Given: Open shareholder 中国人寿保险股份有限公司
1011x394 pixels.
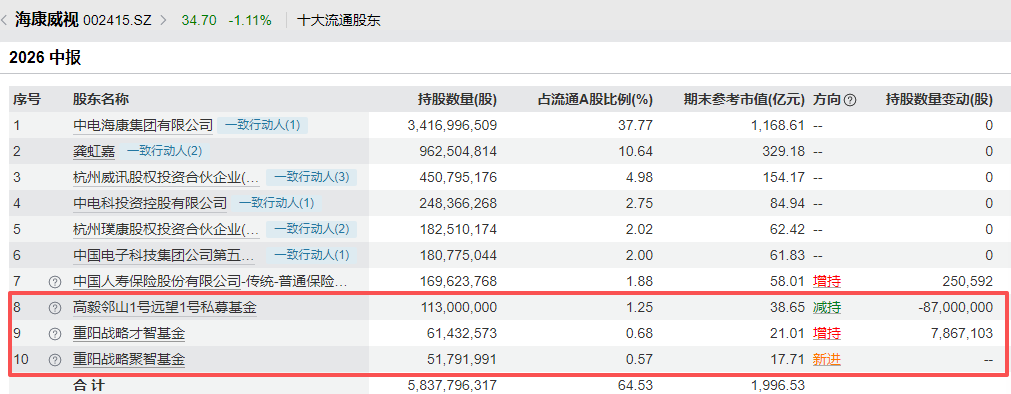Looking at the screenshot, I should [x=210, y=282].
